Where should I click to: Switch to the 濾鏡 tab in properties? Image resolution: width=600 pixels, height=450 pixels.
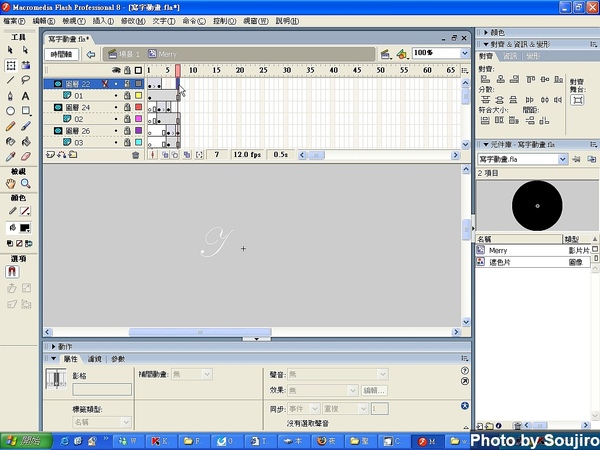(x=95, y=358)
